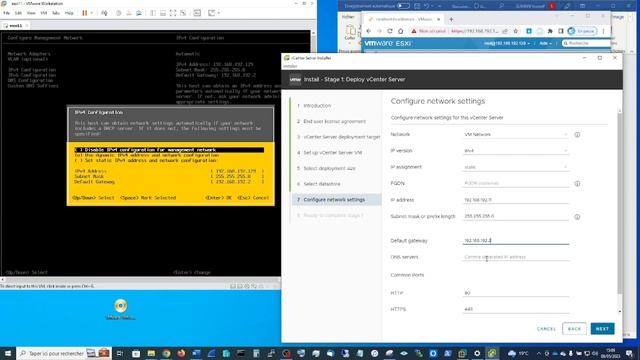This screenshot has width=640, height=360.
Task: Click the Chrome home icon
Action: (x=401, y=31)
